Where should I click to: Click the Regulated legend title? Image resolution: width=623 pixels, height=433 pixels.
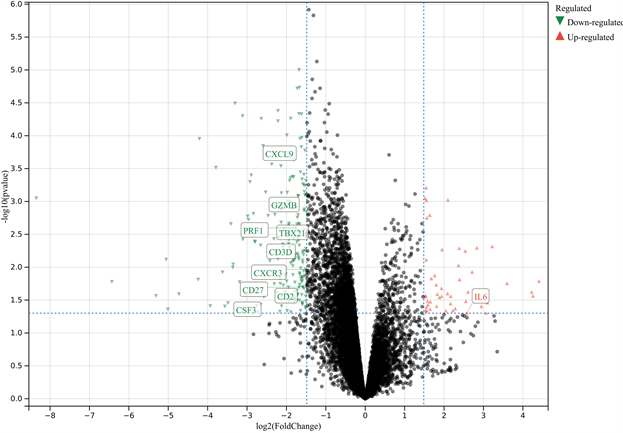coord(574,6)
